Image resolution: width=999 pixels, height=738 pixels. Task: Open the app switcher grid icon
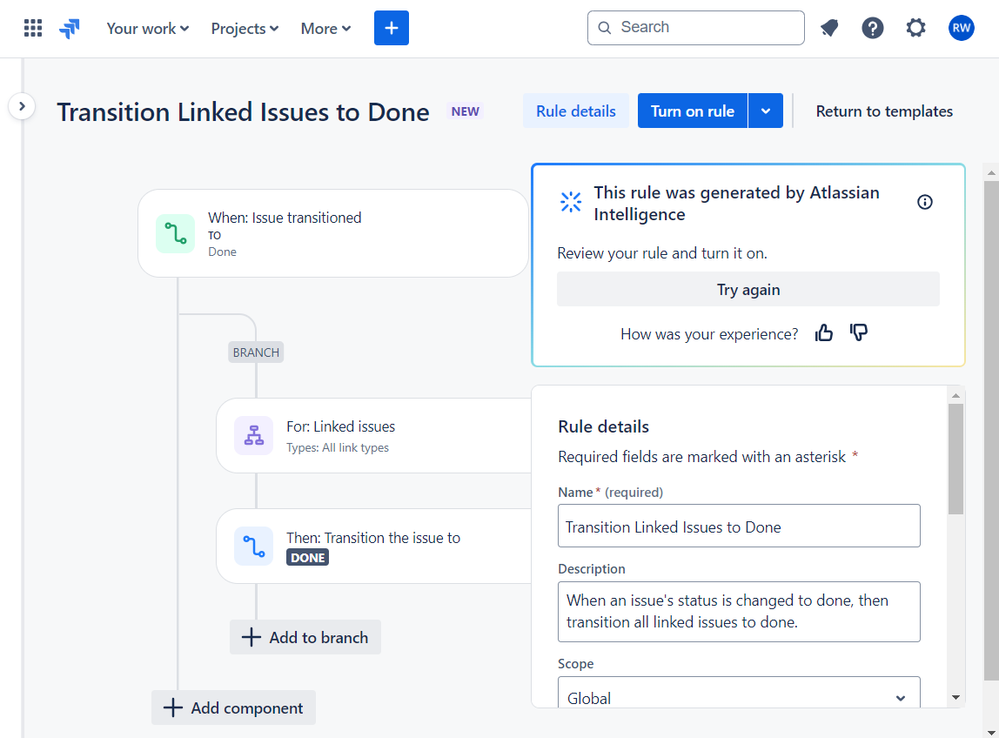pos(32,28)
